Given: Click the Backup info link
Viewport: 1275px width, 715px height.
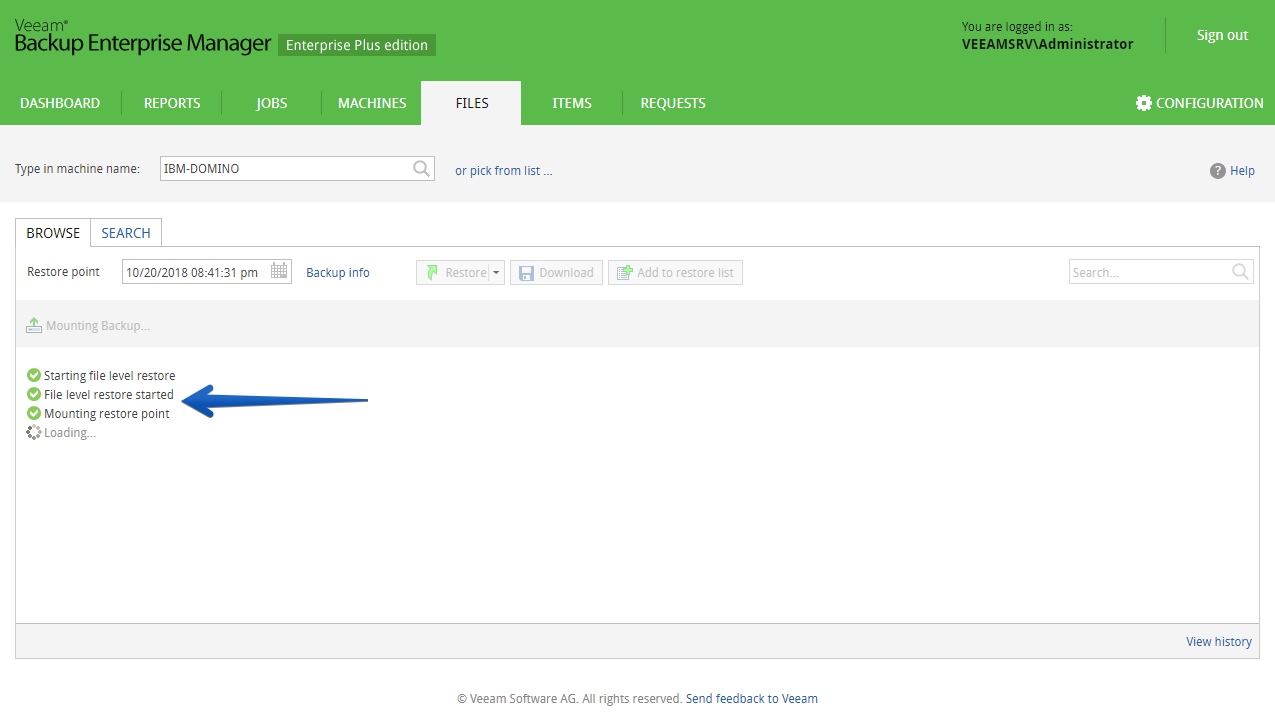Looking at the screenshot, I should tap(338, 273).
